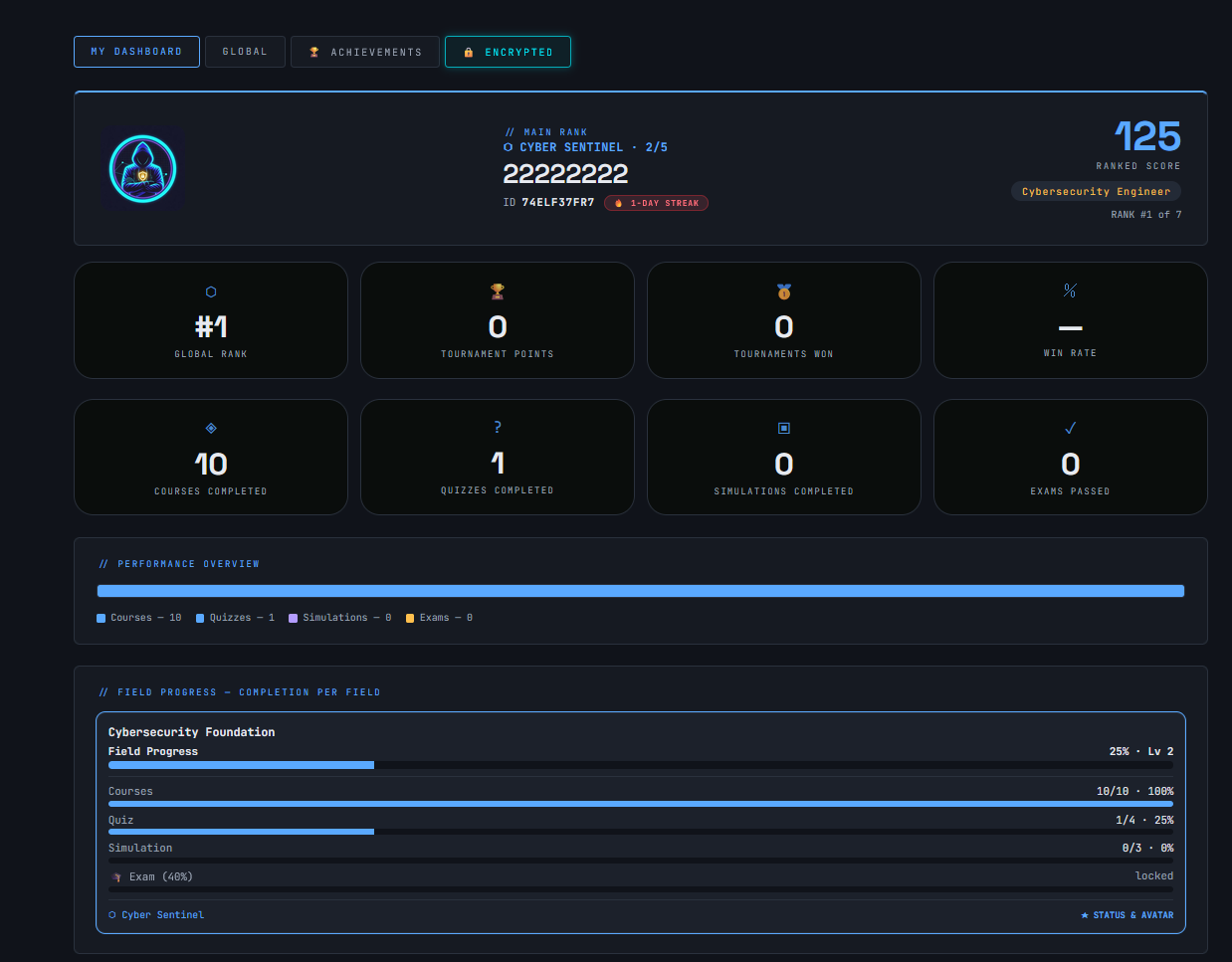Open the Cyber Sentinel link at card bottom
The height and width of the screenshot is (962, 1232).
tap(156, 915)
